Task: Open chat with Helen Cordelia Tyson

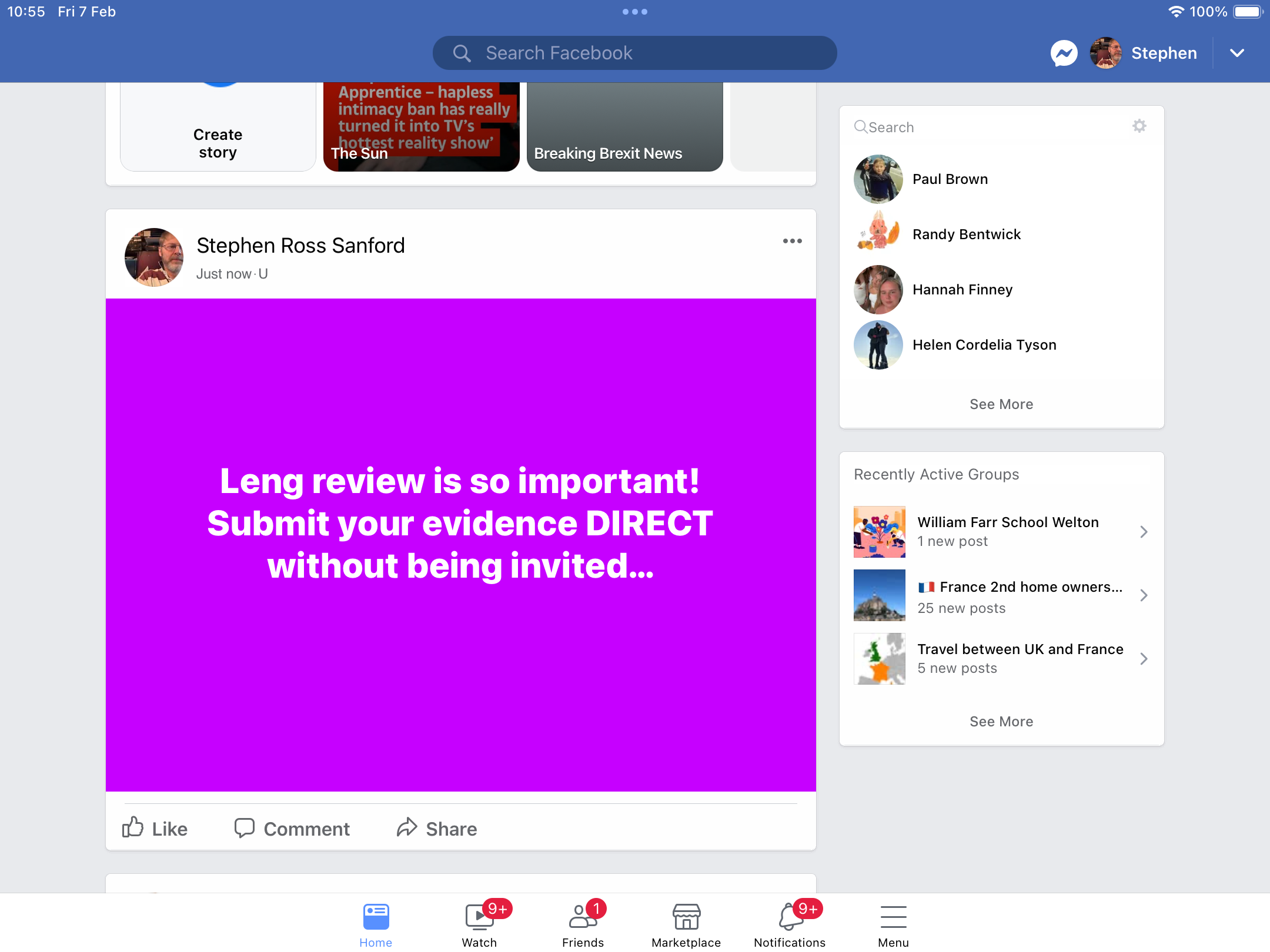Action: [x=1002, y=345]
